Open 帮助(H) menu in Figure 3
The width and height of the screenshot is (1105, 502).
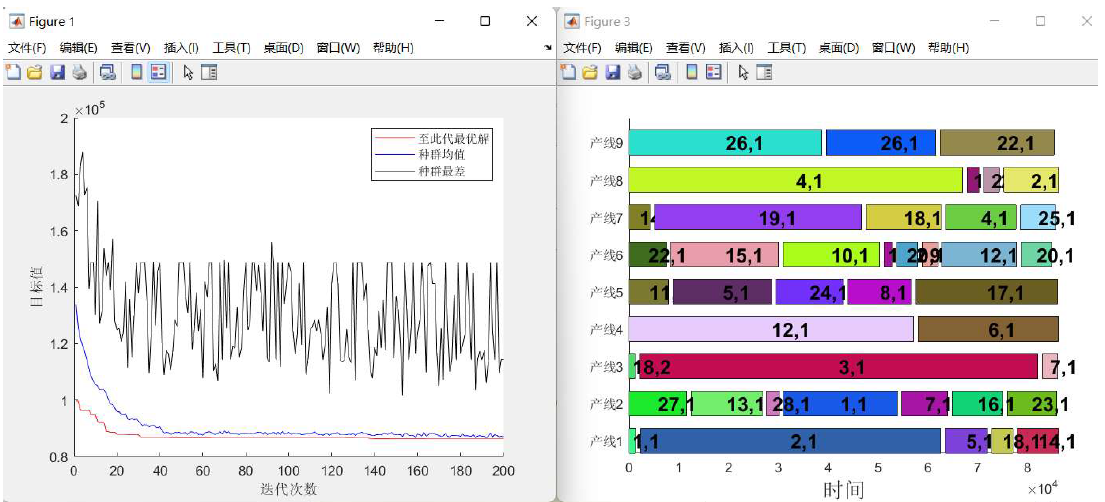[x=949, y=48]
